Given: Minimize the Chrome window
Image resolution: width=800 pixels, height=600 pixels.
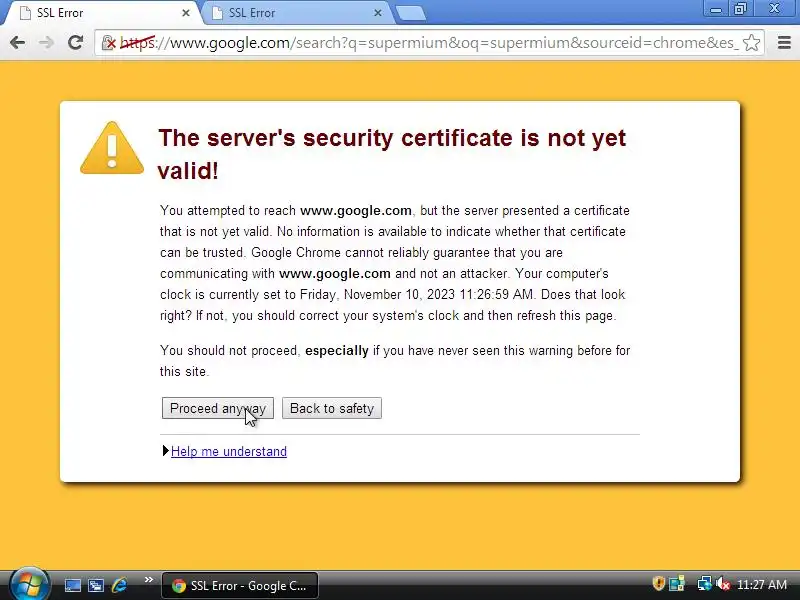Looking at the screenshot, I should tap(716, 9).
